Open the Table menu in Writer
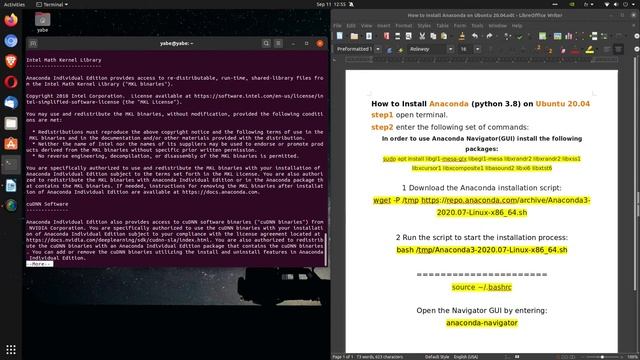640x360 pixels. coord(442,26)
